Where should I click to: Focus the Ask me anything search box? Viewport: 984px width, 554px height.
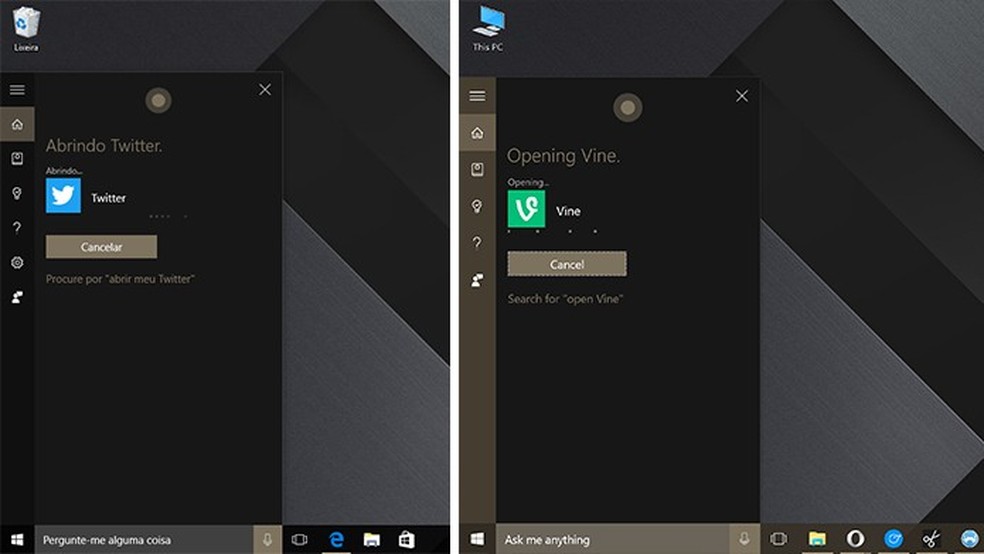(613, 539)
